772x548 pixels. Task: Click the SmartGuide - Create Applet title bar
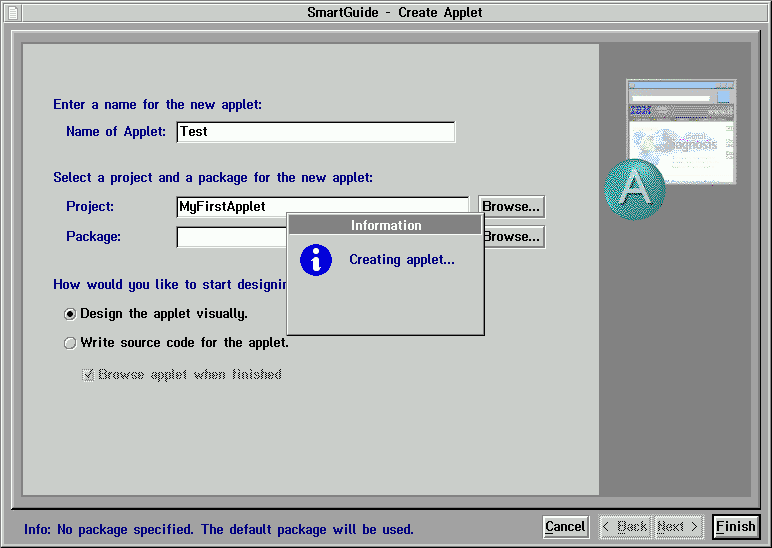pos(395,12)
